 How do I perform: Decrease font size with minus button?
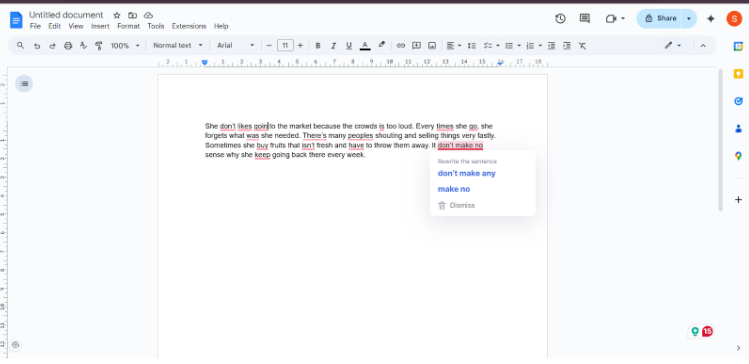[269, 46]
